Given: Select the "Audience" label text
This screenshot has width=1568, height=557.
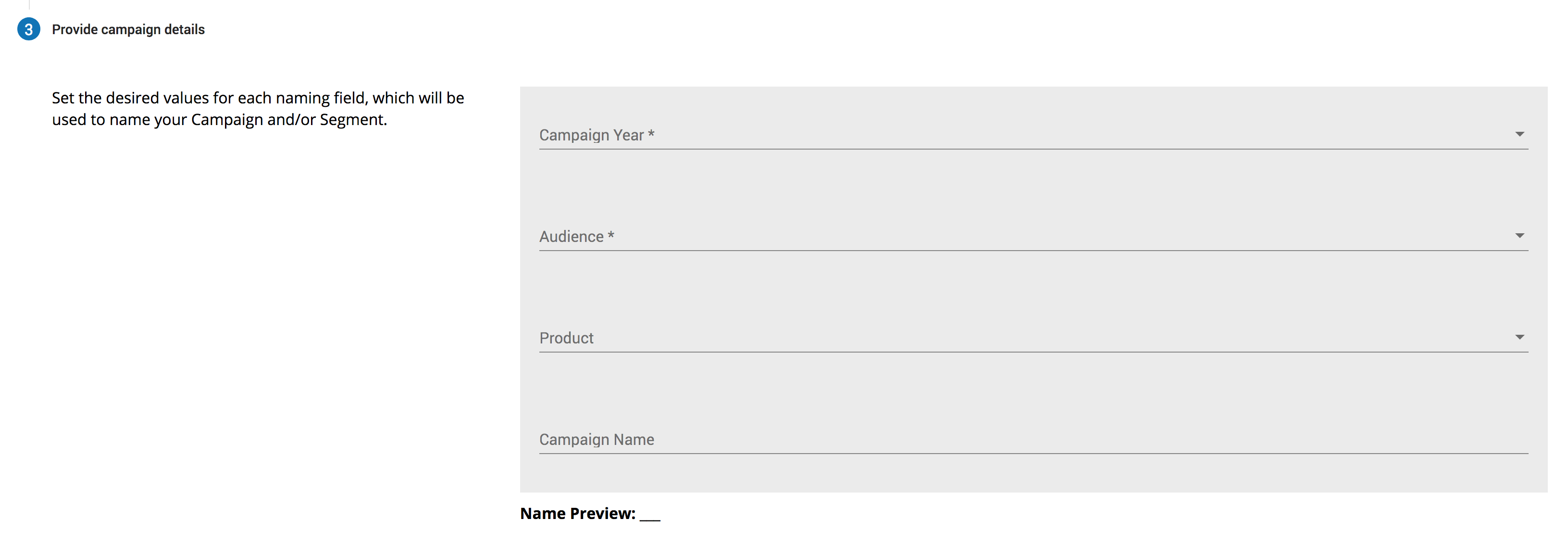Looking at the screenshot, I should click(571, 237).
